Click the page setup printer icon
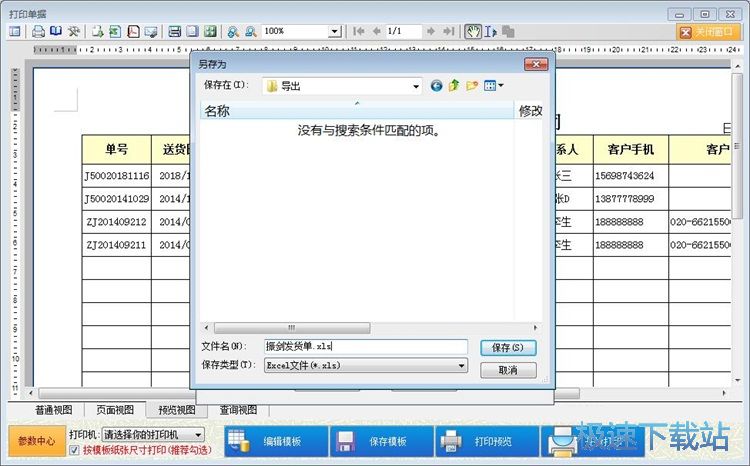 point(175,32)
